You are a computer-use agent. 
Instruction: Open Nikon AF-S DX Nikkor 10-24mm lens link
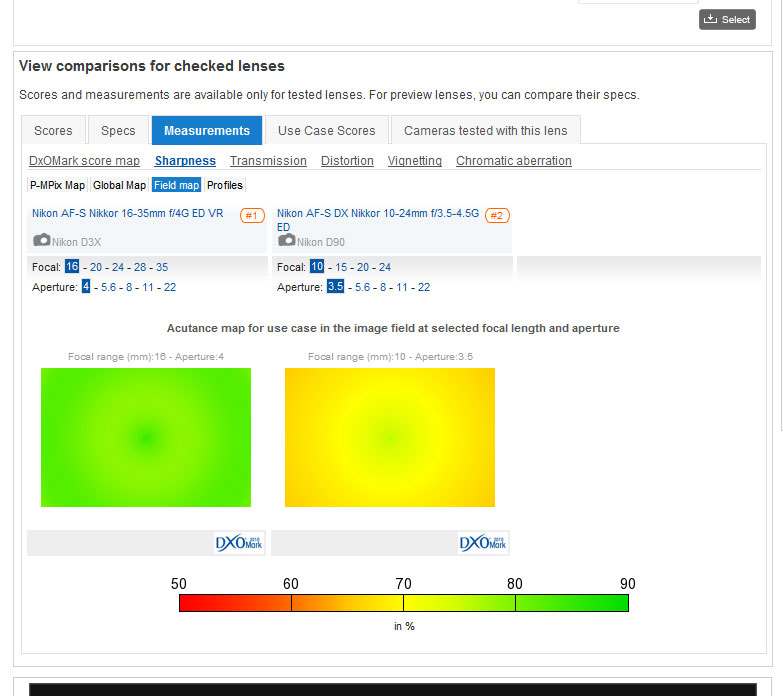tap(378, 220)
